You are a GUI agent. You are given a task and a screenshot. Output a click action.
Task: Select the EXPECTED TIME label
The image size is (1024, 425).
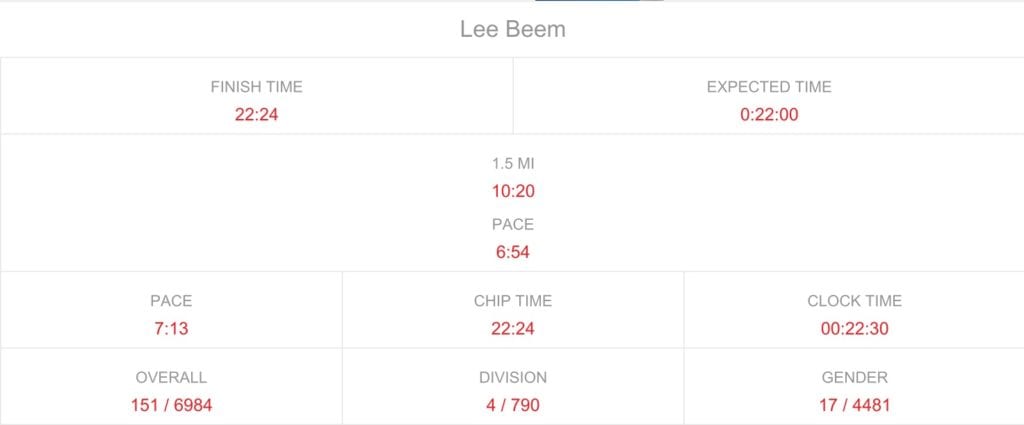[769, 87]
